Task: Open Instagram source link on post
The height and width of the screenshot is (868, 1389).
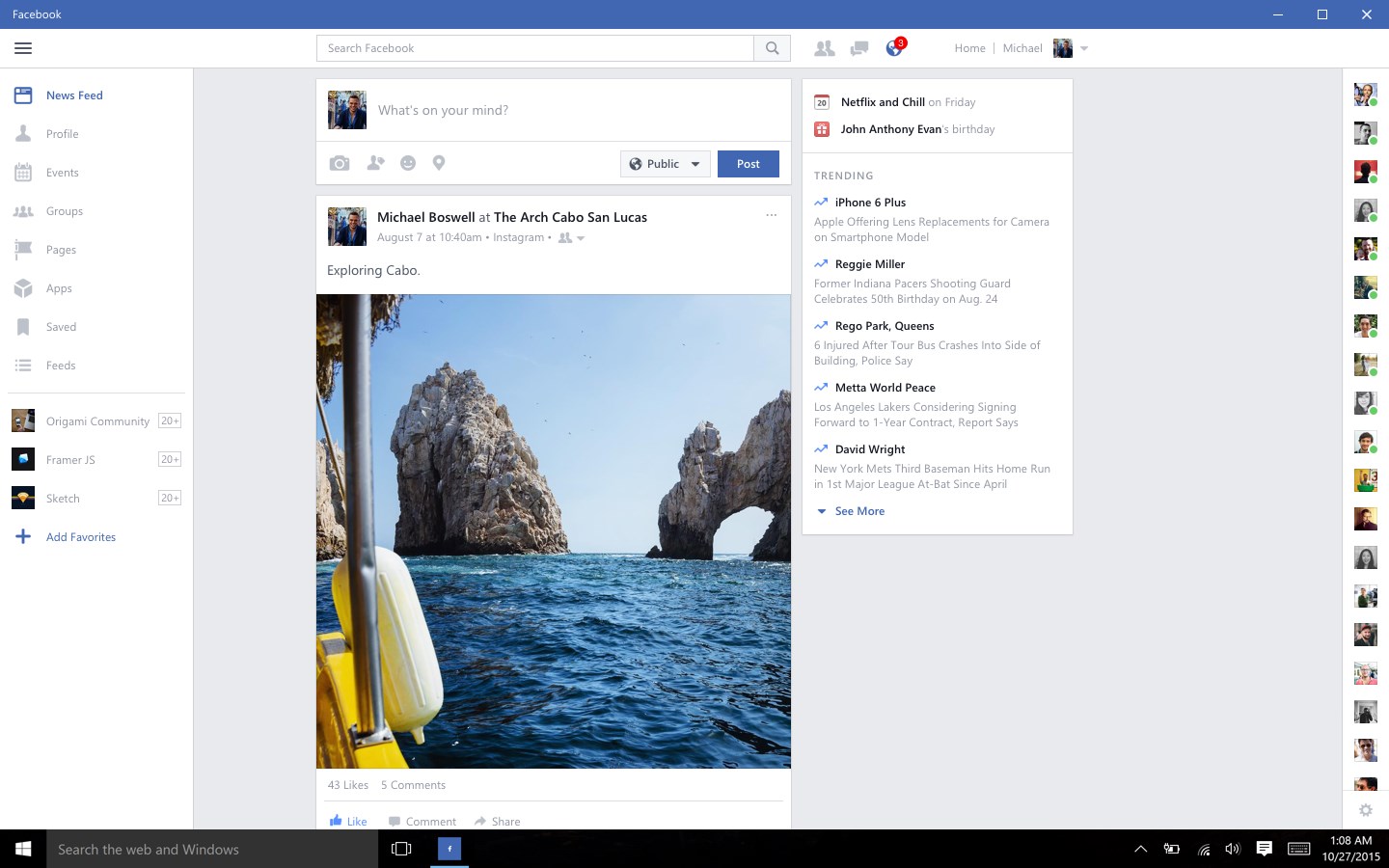Action: point(518,237)
